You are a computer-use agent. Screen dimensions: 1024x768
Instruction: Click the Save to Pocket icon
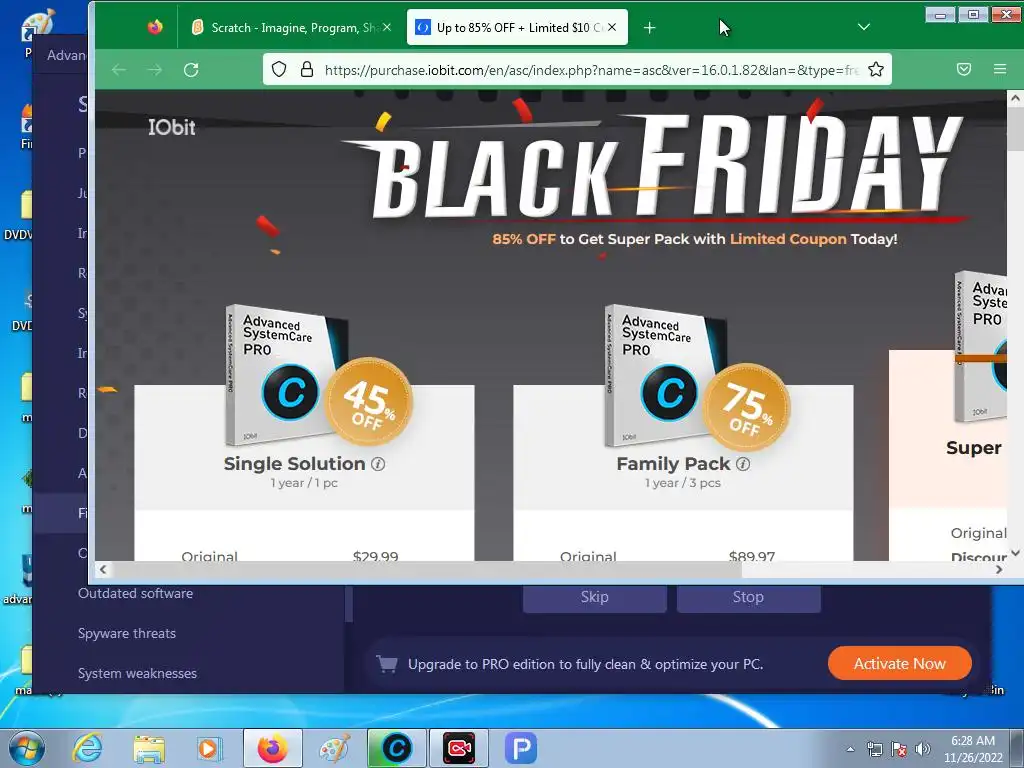(963, 69)
